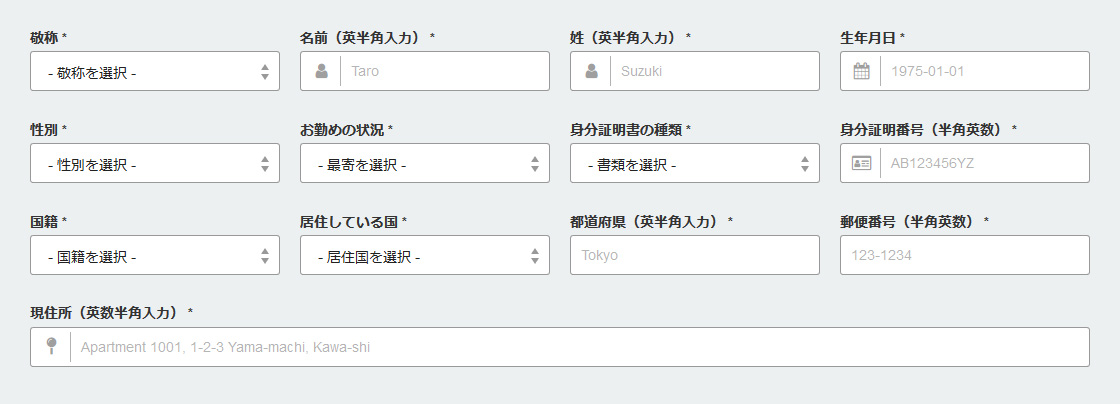Click the 生年月日 date input field
1120x404 pixels.
coord(984,71)
